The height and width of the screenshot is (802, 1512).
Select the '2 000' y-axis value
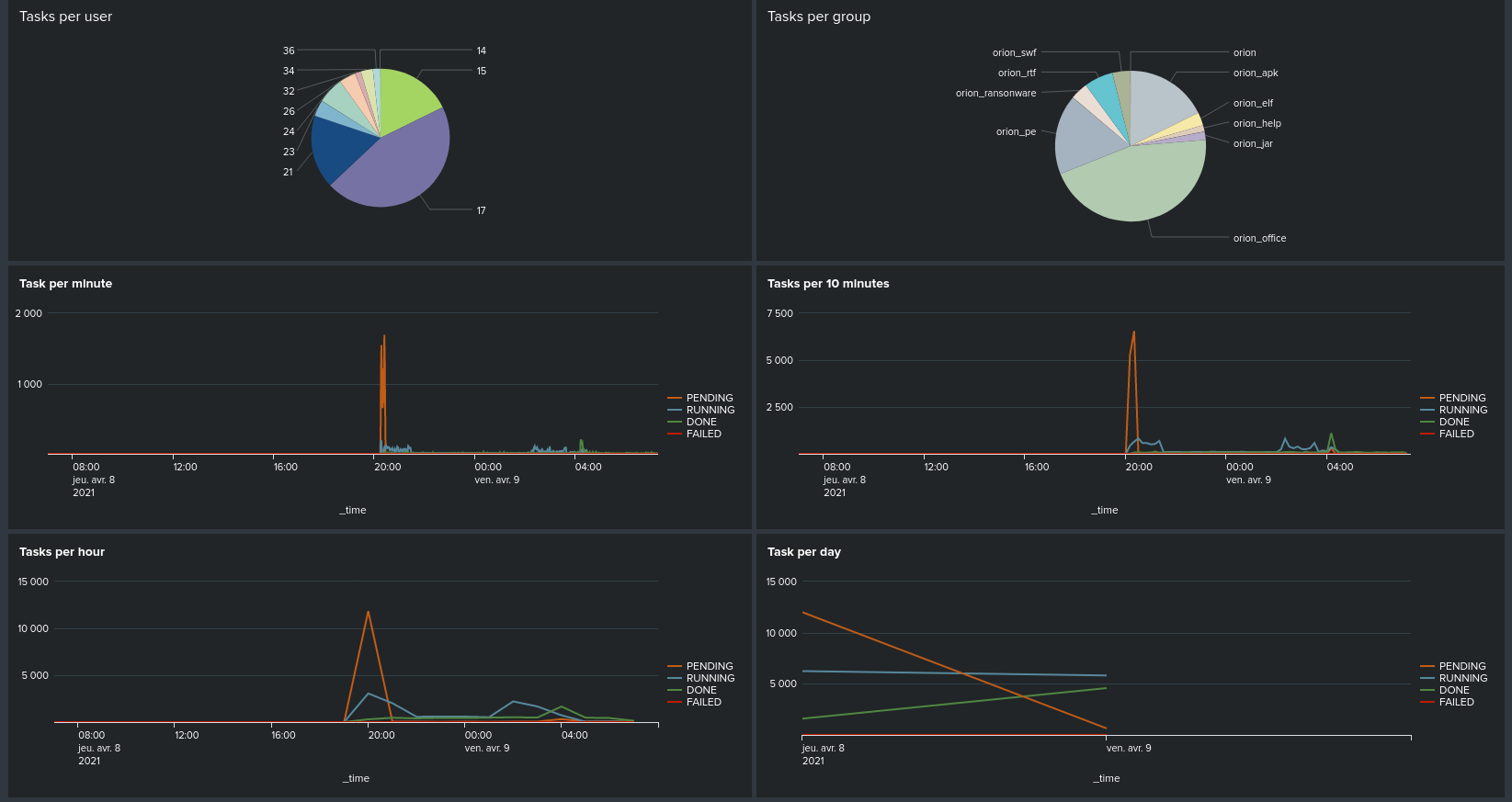coord(28,313)
